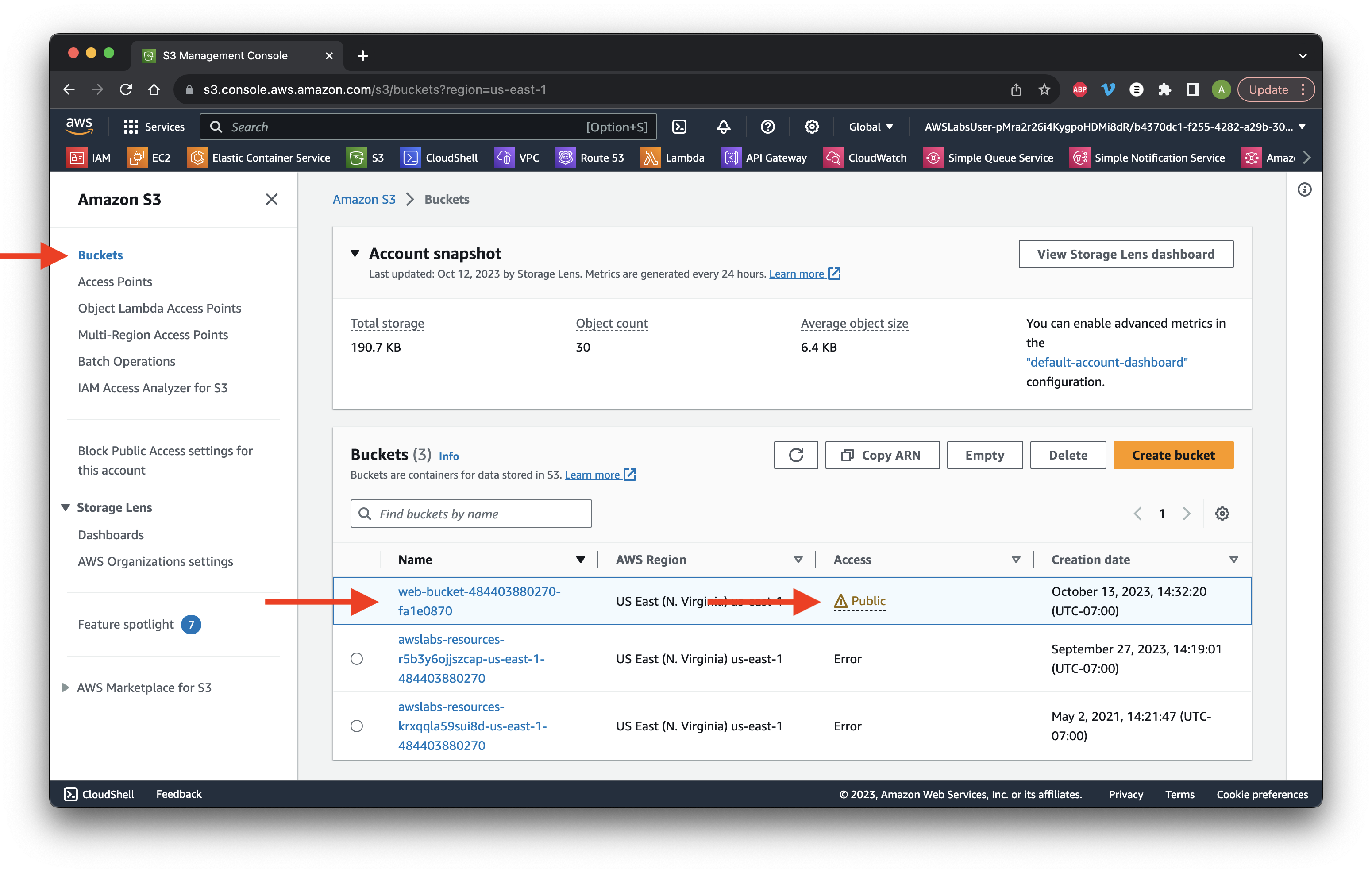The height and width of the screenshot is (873, 1372).
Task: Click the Create bucket button
Action: [1173, 455]
